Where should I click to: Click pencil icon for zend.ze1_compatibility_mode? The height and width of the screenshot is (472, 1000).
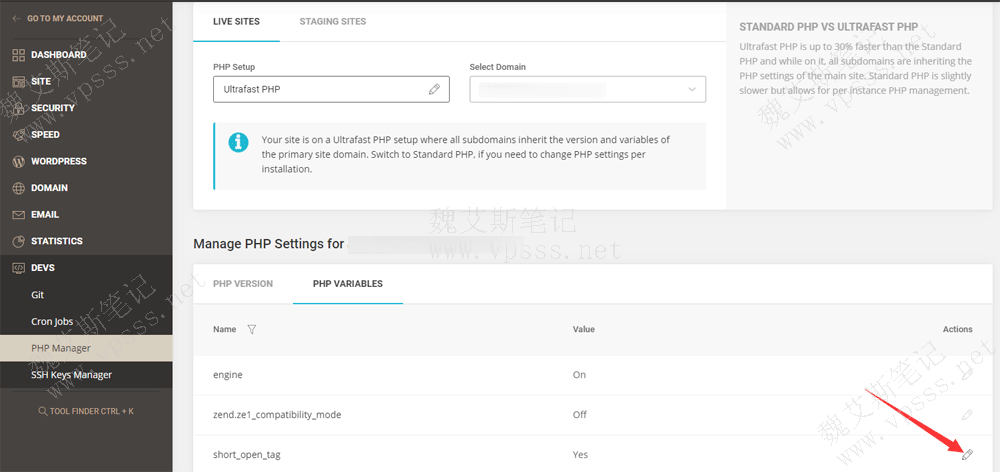point(966,414)
